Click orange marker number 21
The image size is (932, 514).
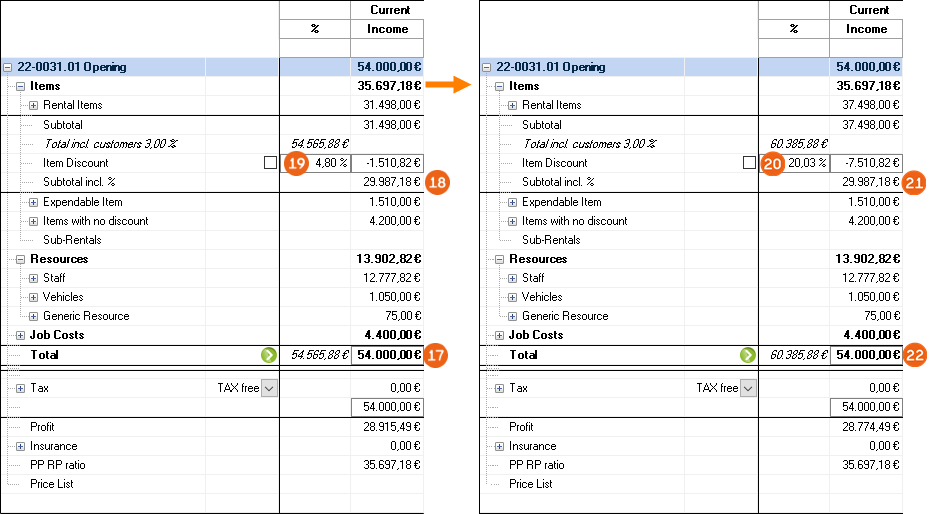(x=914, y=182)
